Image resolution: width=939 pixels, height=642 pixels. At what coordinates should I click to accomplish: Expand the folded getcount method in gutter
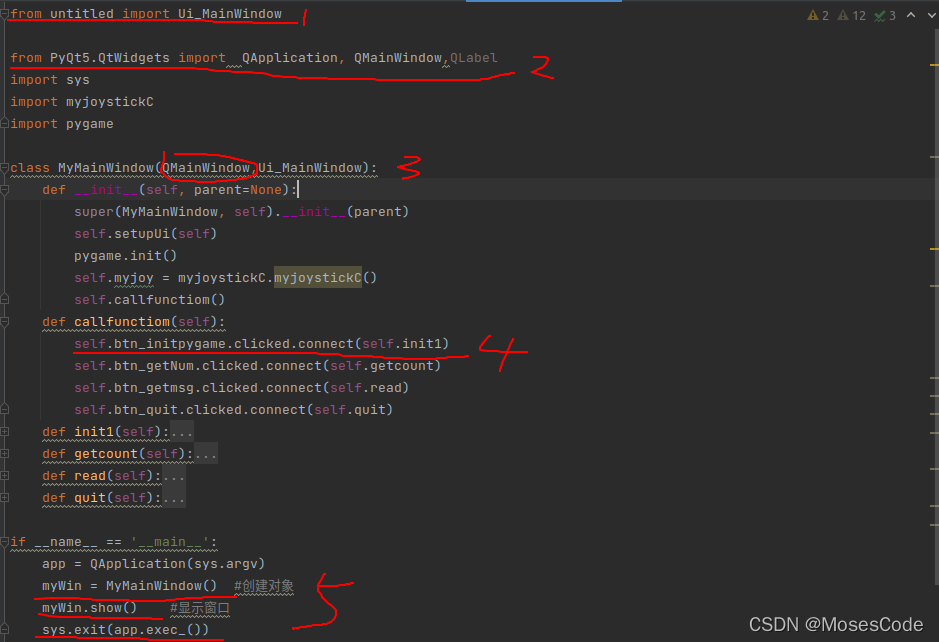click(x=4, y=454)
